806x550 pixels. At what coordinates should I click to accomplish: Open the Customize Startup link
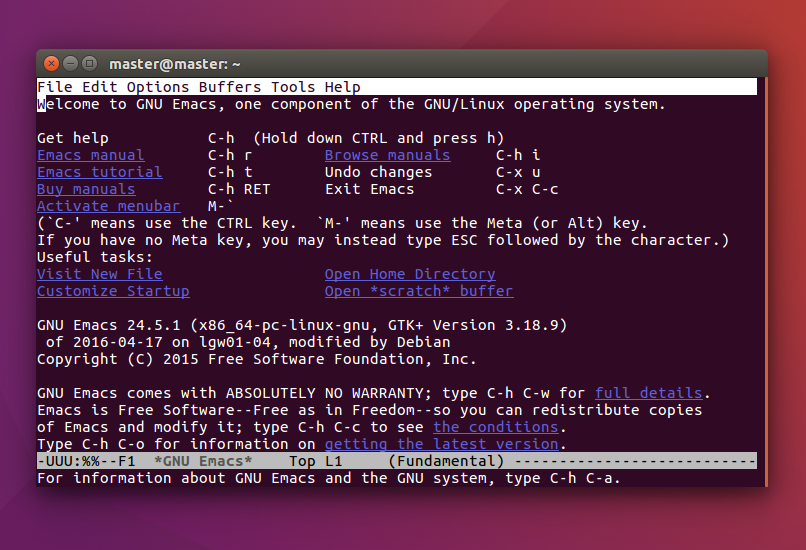click(x=113, y=291)
